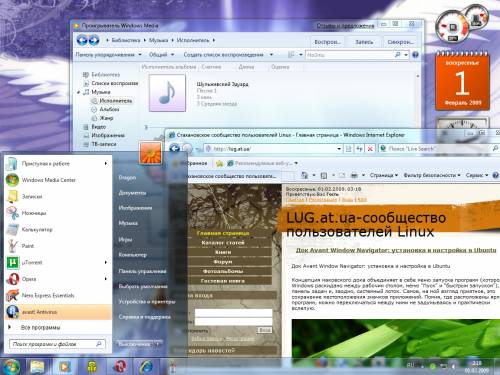This screenshot has width=500, height=375.
Task: Open Opera from the taskbar
Action: 119,367
